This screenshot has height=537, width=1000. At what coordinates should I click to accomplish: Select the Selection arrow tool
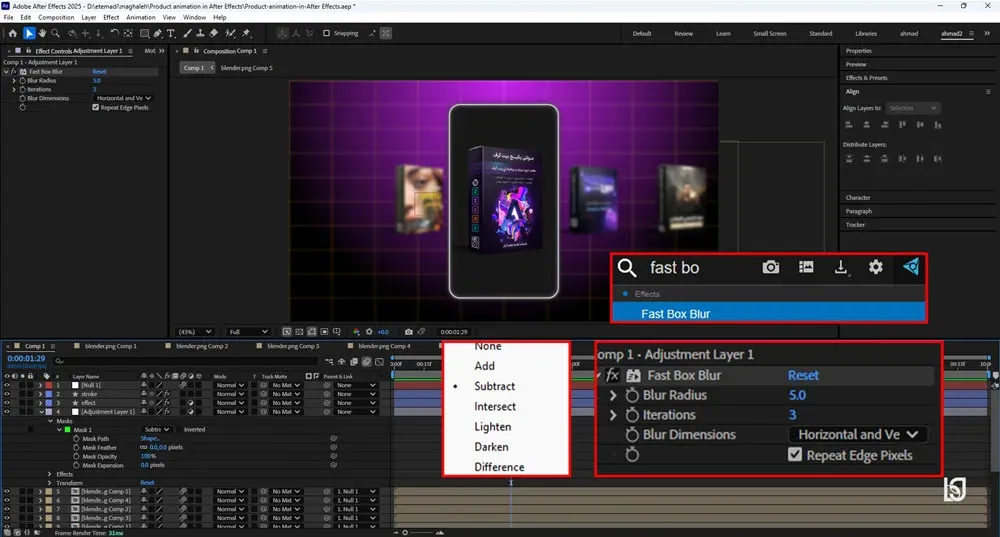29,33
